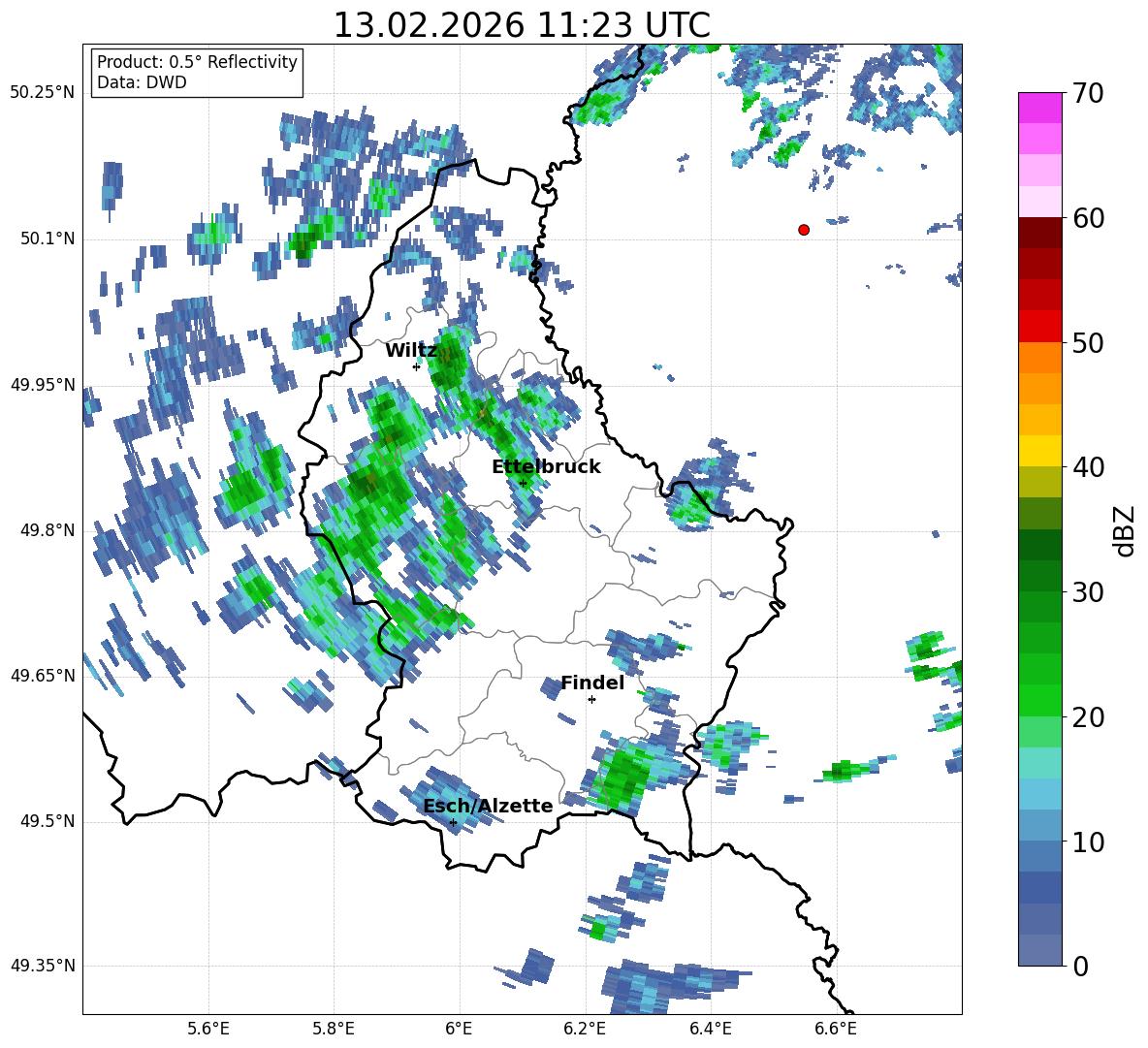Click the 49.95°N latitude label
The height and width of the screenshot is (1048, 1148).
tap(43, 385)
